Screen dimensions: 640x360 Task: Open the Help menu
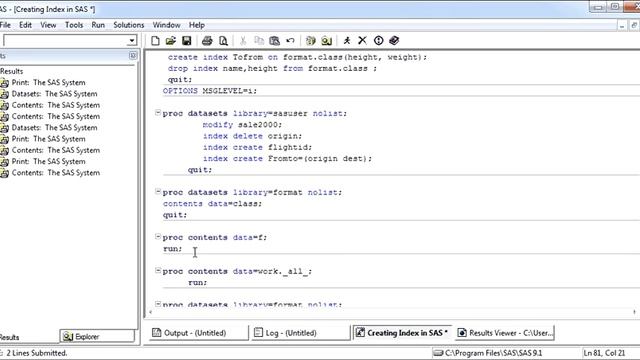(196, 25)
